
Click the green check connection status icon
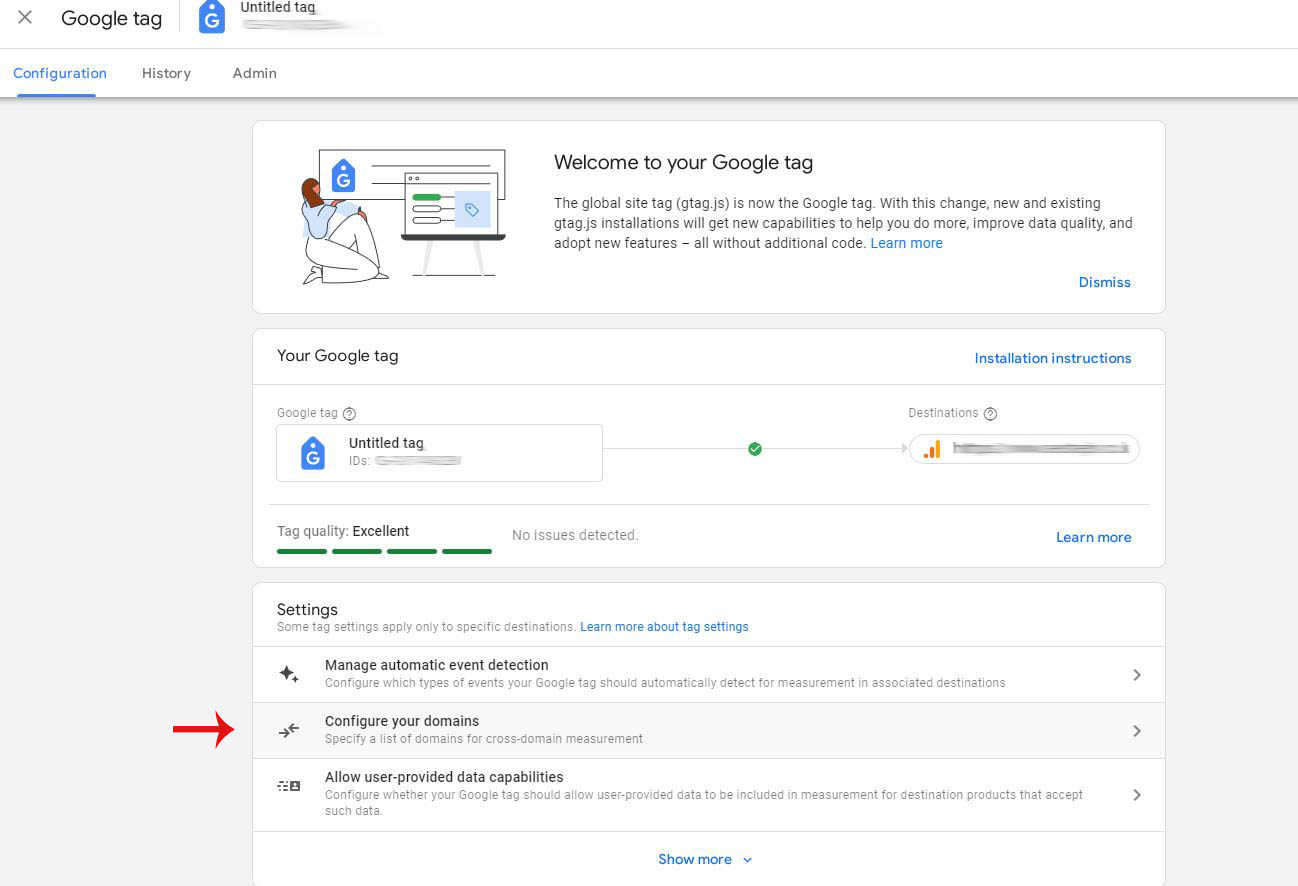point(755,449)
